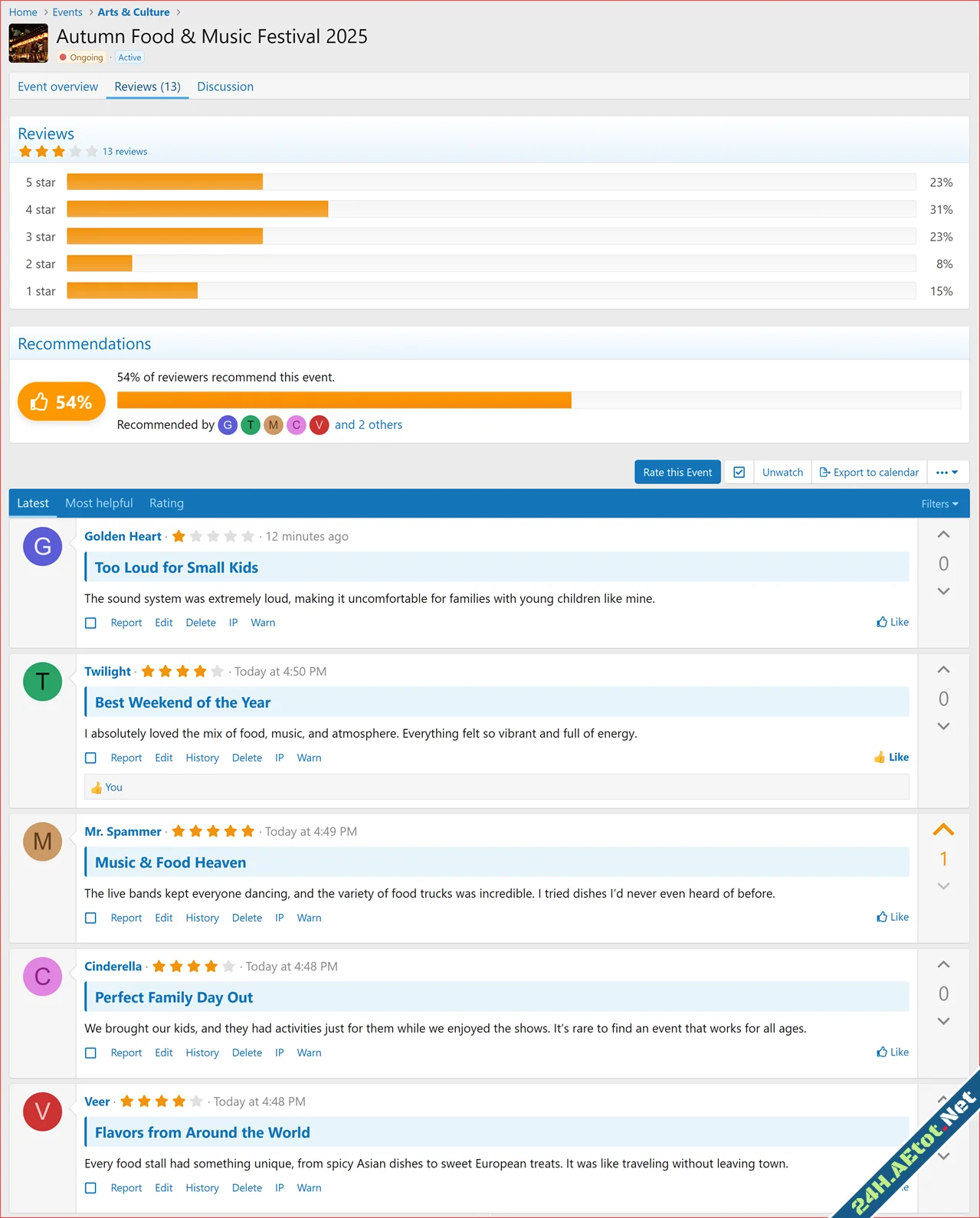Open 'Flavors from Around the World' title
The image size is (980, 1218).
tap(202, 1132)
